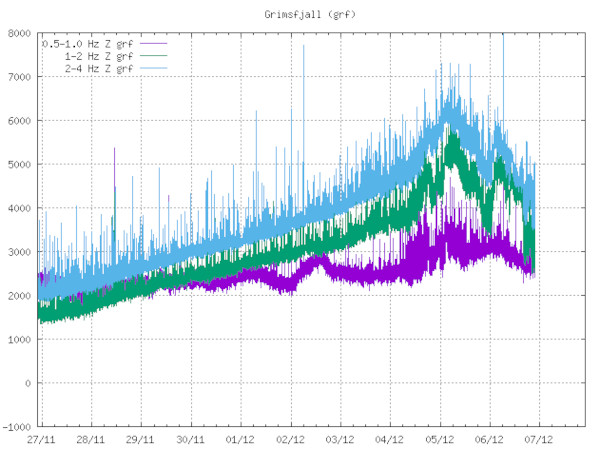
Task: Select the 01/12 date on time axis
Action: [241, 438]
